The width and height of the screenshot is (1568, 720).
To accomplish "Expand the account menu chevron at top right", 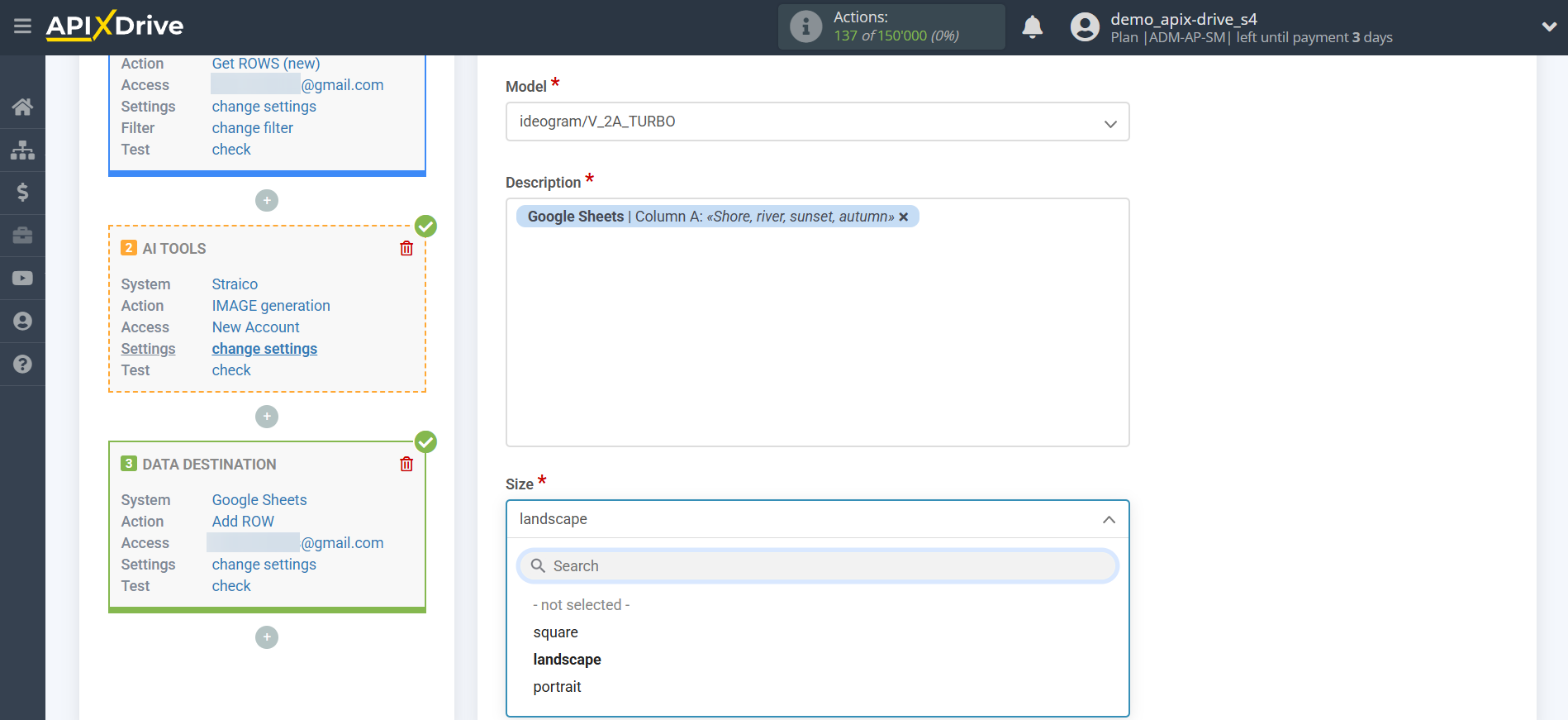I will coord(1549,27).
